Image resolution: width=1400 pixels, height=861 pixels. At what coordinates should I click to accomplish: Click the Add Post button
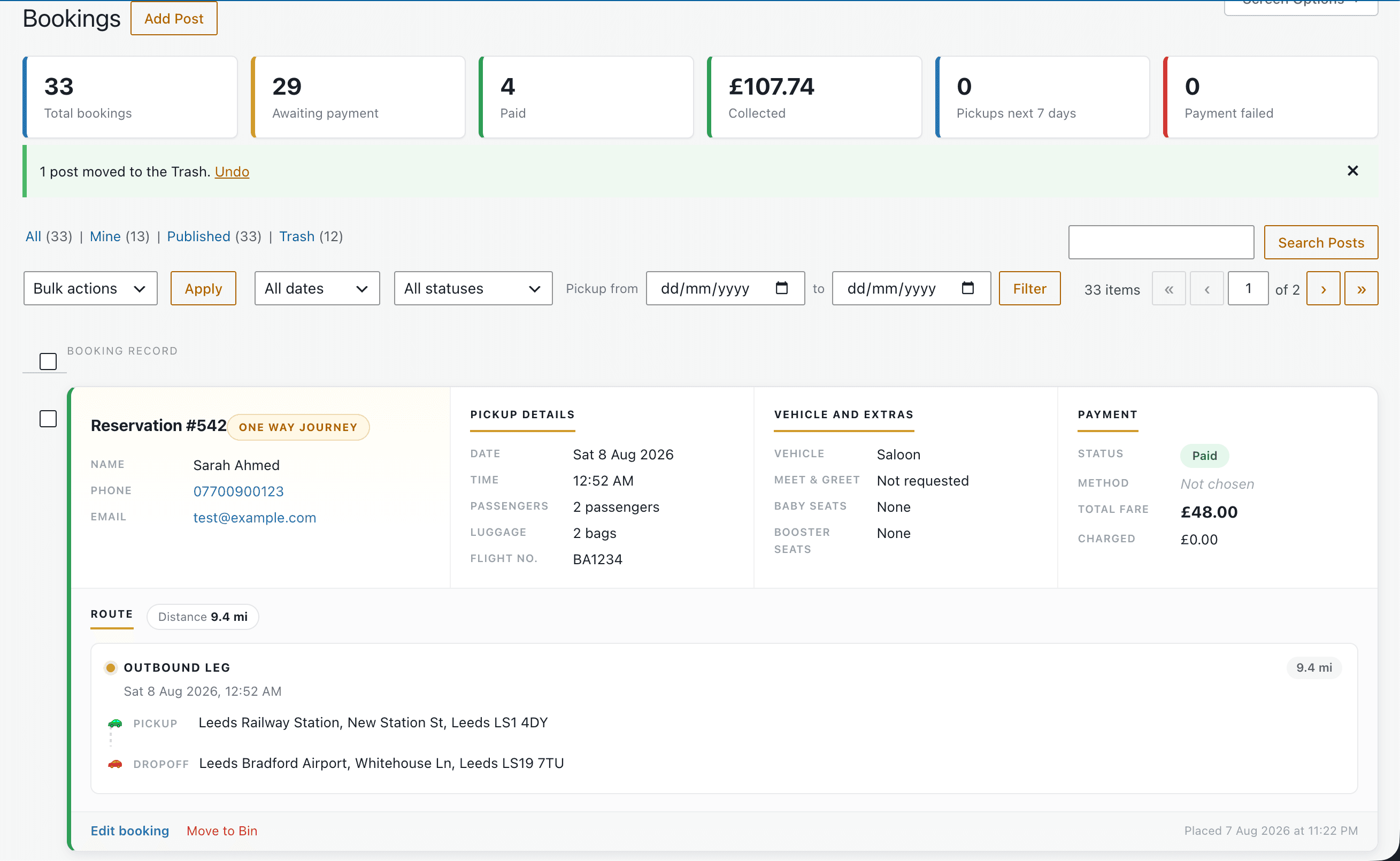click(x=174, y=18)
